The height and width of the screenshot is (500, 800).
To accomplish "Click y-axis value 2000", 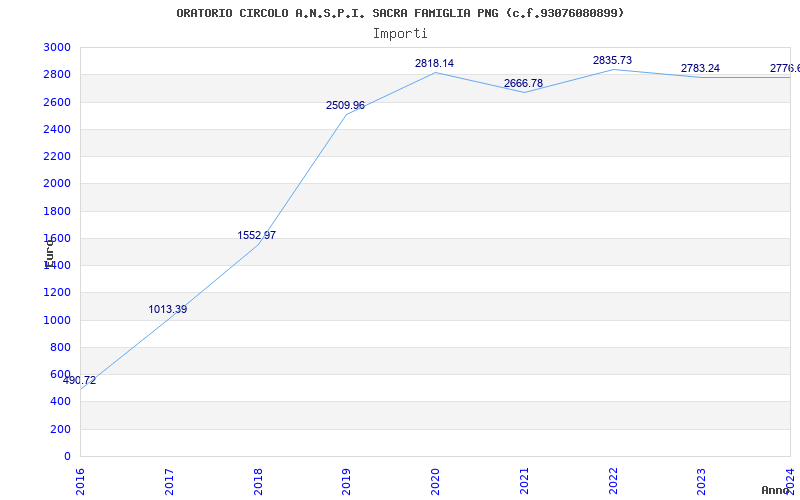I will coord(57,184).
